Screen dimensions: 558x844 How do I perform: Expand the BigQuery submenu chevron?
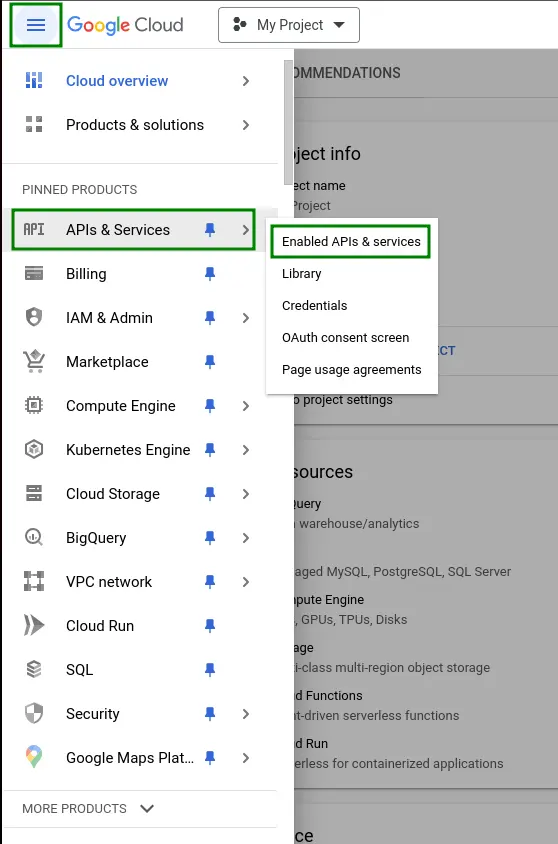click(246, 538)
